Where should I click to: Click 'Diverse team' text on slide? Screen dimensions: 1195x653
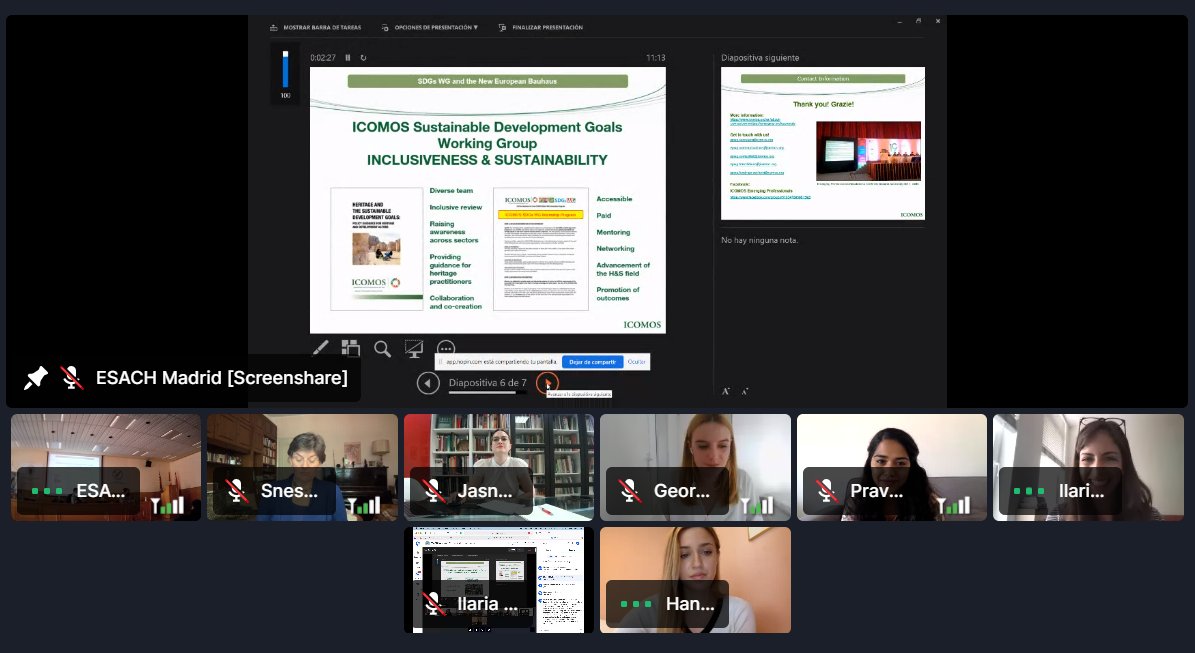pos(451,190)
